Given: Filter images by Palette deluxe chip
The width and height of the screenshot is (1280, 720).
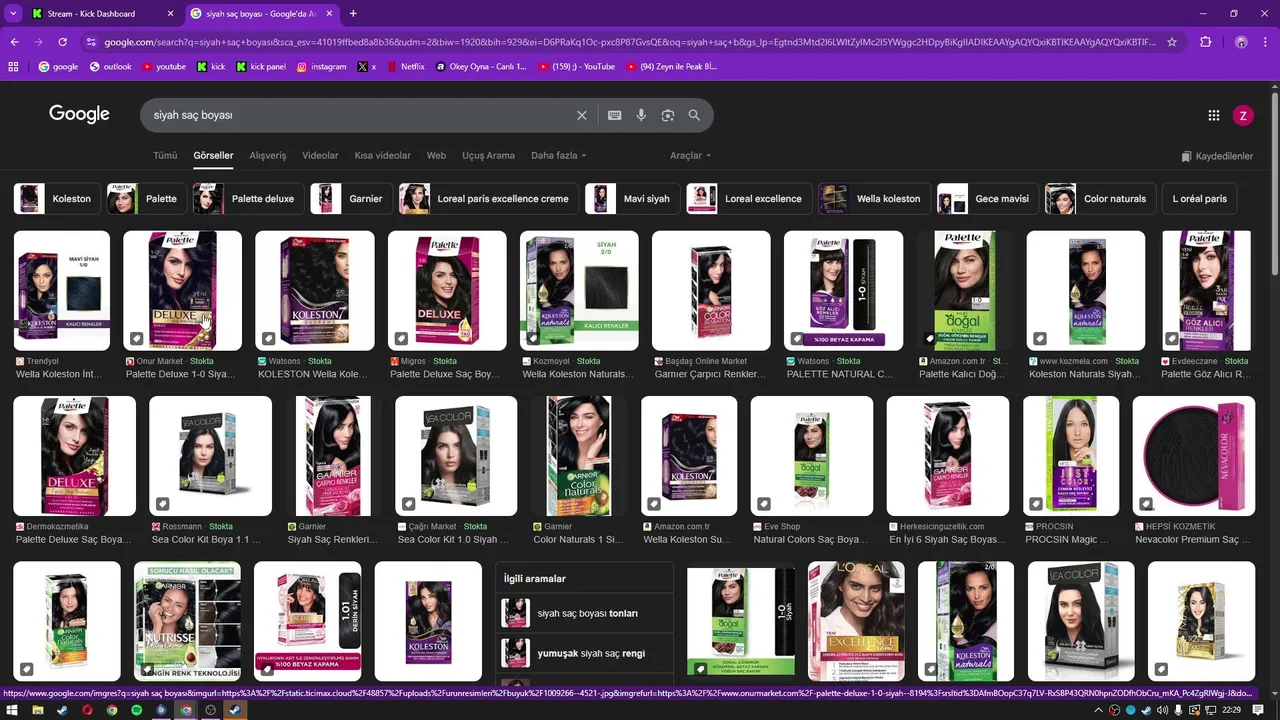Looking at the screenshot, I should [x=250, y=199].
